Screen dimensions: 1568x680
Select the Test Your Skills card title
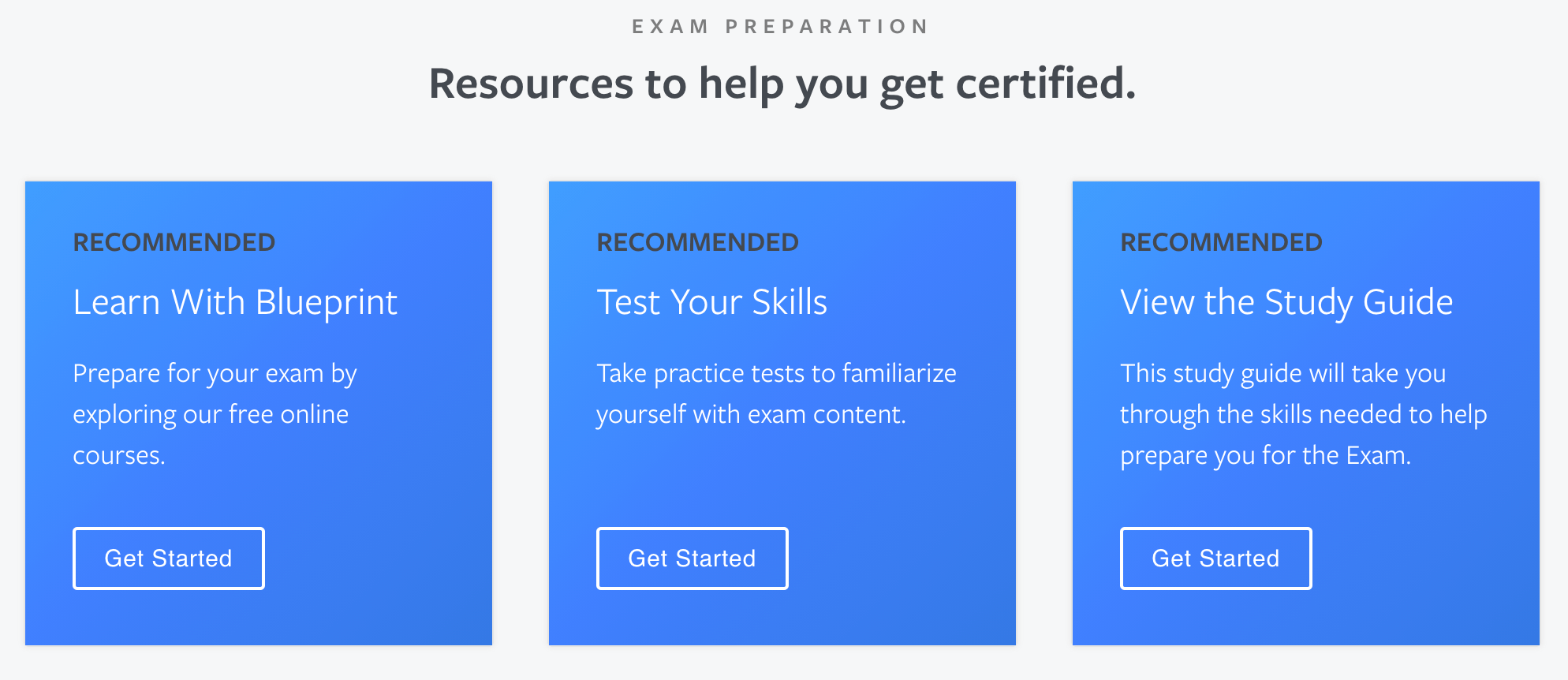(711, 302)
